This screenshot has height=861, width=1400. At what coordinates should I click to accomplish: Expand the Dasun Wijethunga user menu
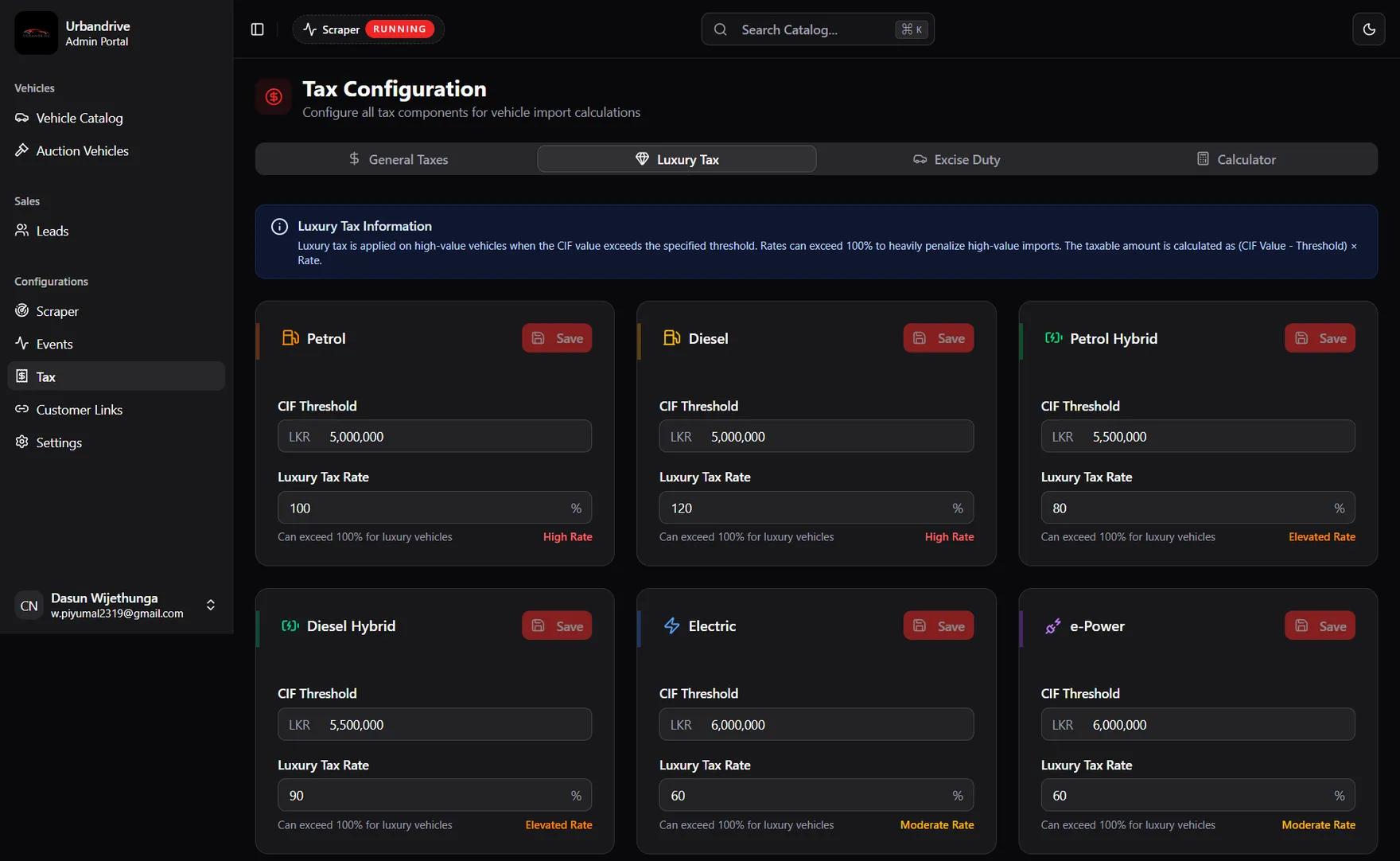(x=116, y=605)
